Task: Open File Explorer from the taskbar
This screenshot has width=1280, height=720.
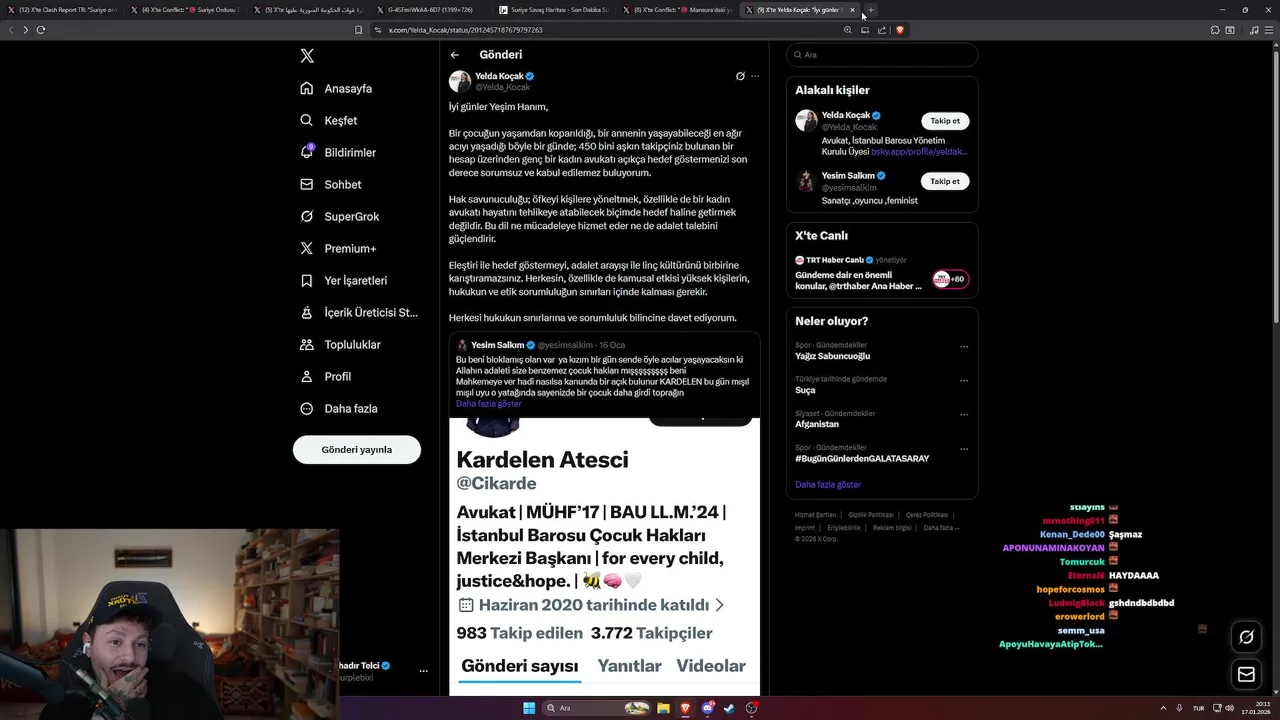Action: (663, 708)
